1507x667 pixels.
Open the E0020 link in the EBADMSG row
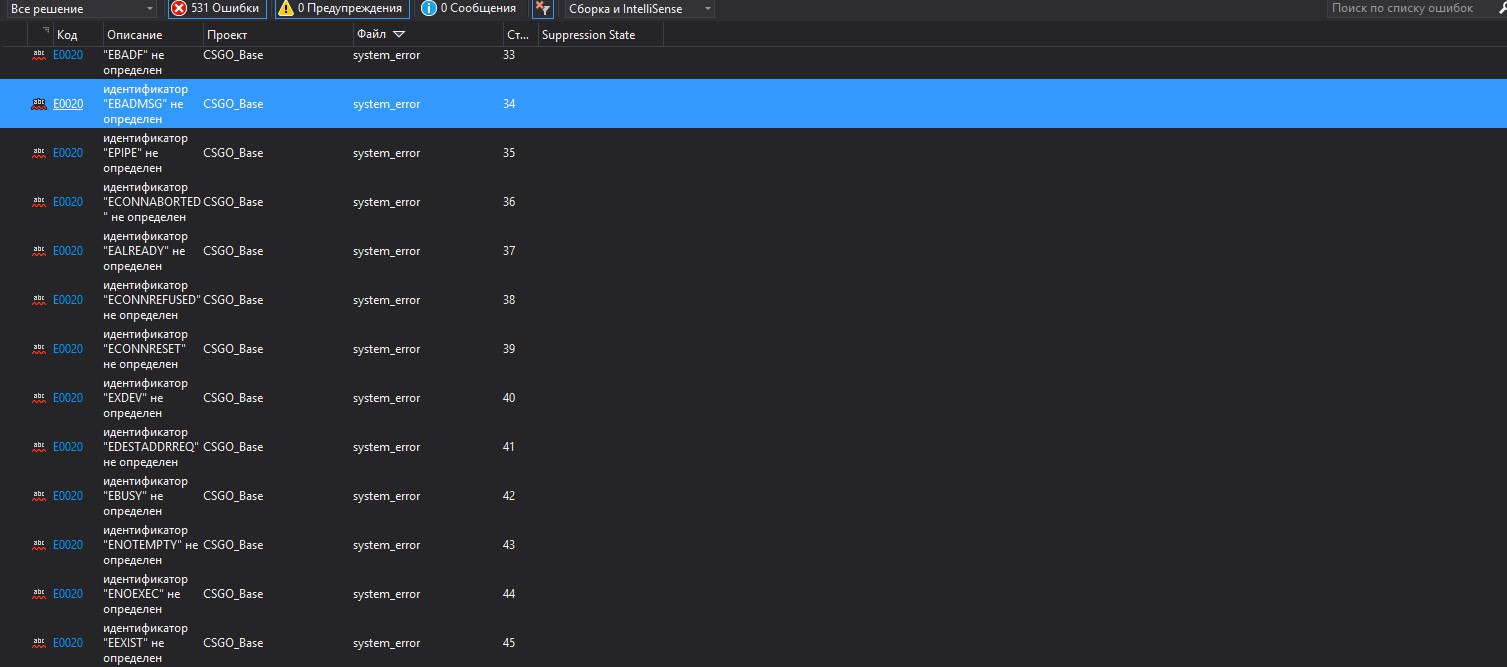tap(68, 104)
